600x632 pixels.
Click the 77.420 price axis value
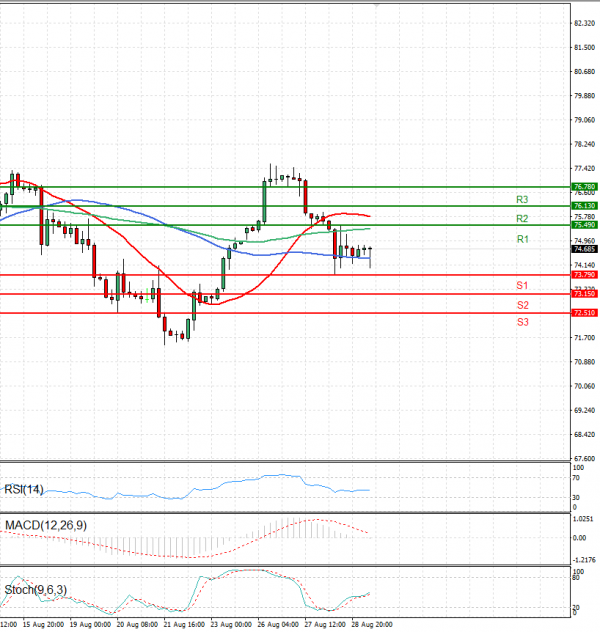click(x=584, y=168)
